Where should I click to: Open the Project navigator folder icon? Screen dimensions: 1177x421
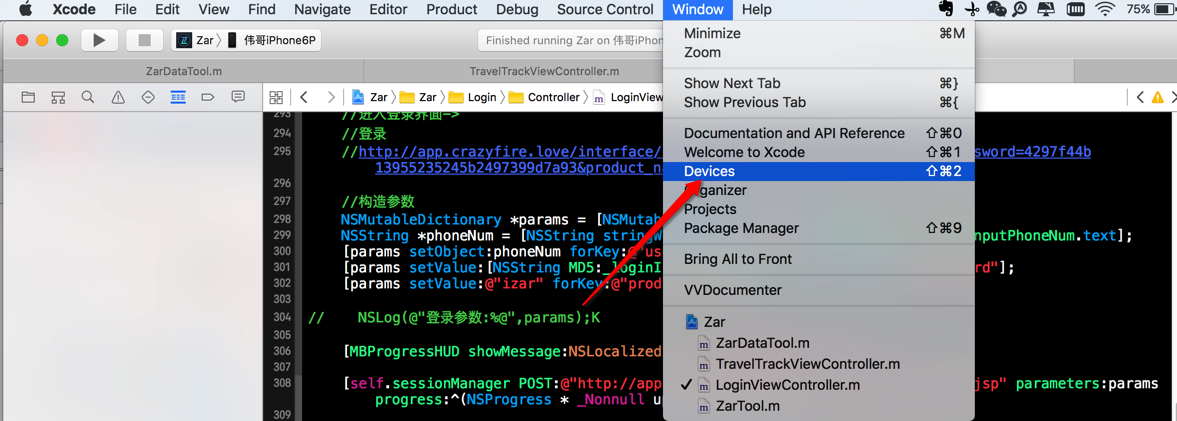28,97
